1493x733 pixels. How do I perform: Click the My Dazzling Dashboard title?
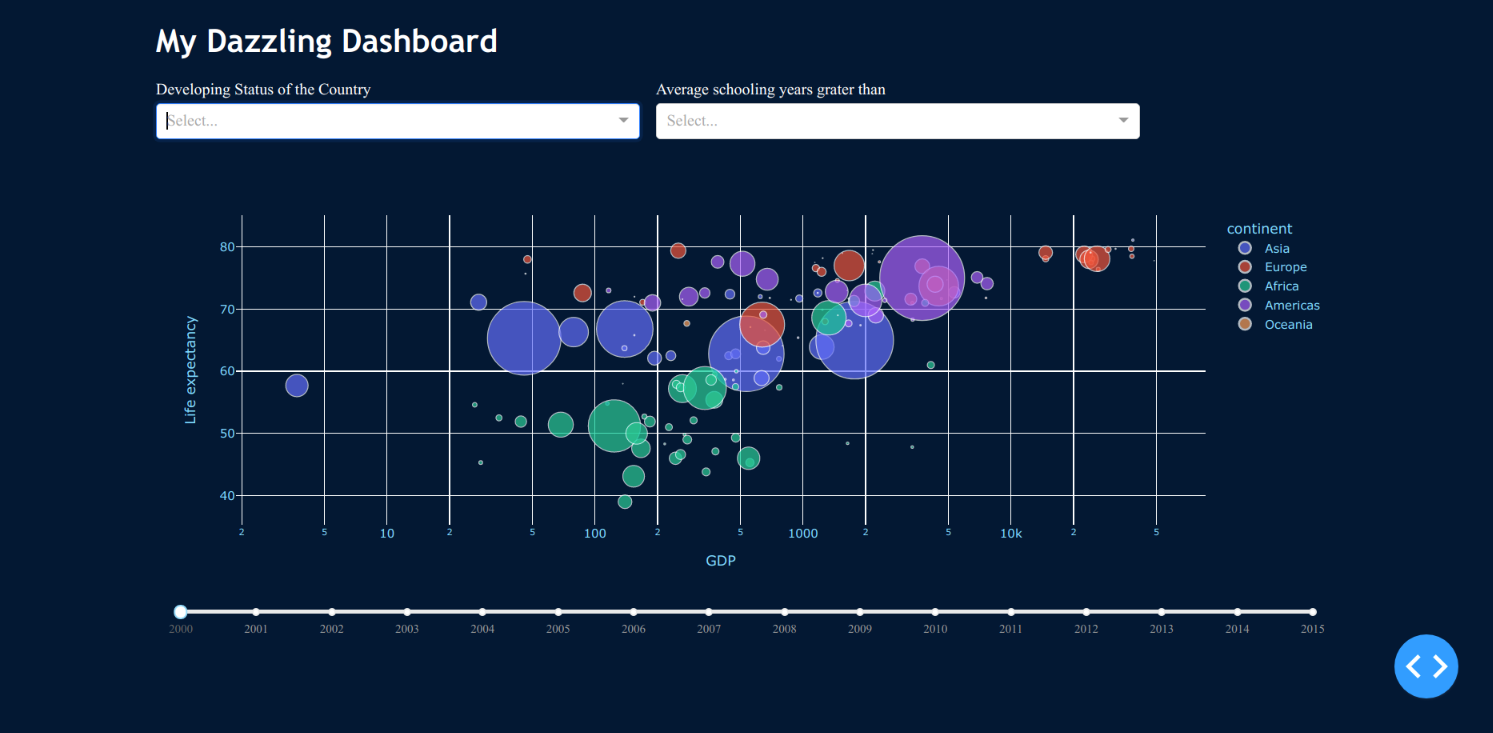click(326, 41)
